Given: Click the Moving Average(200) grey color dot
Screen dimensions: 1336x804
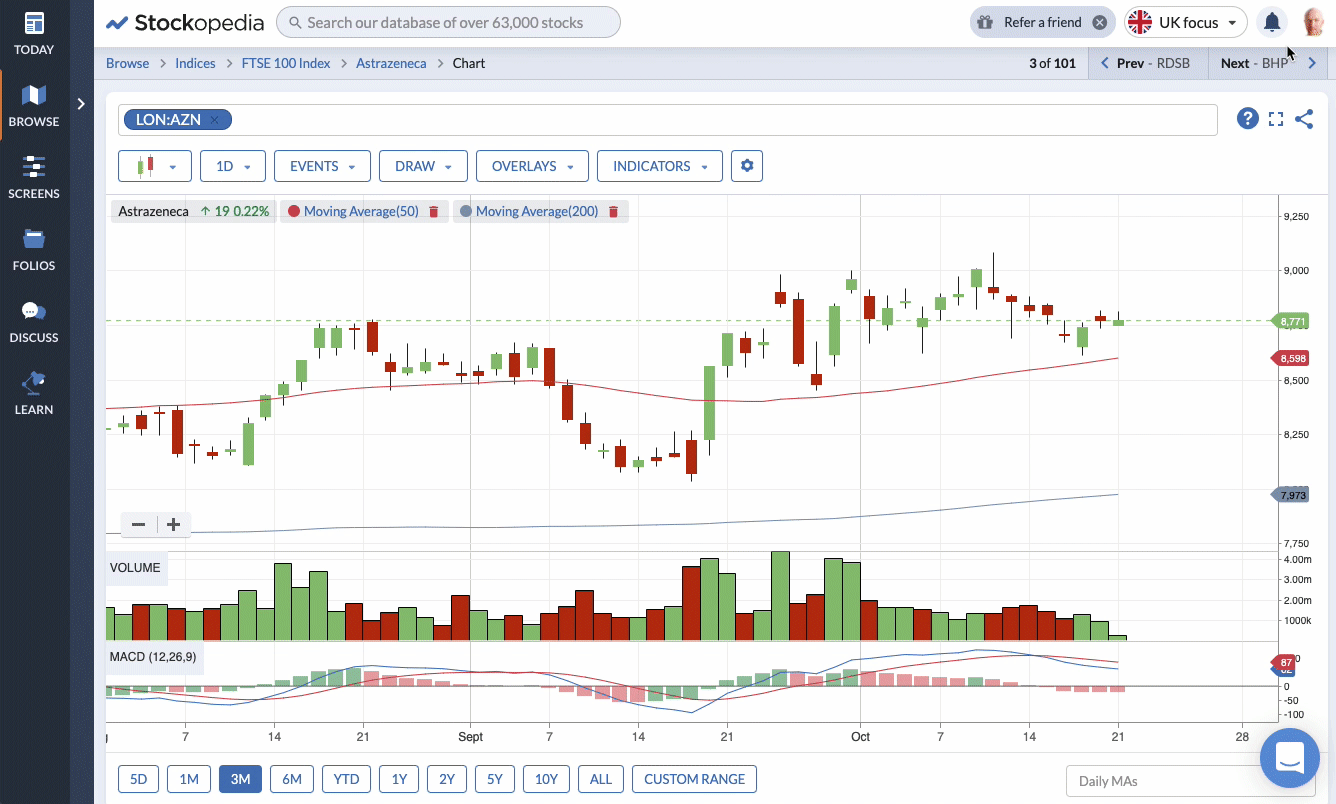Looking at the screenshot, I should pyautogui.click(x=466, y=212).
